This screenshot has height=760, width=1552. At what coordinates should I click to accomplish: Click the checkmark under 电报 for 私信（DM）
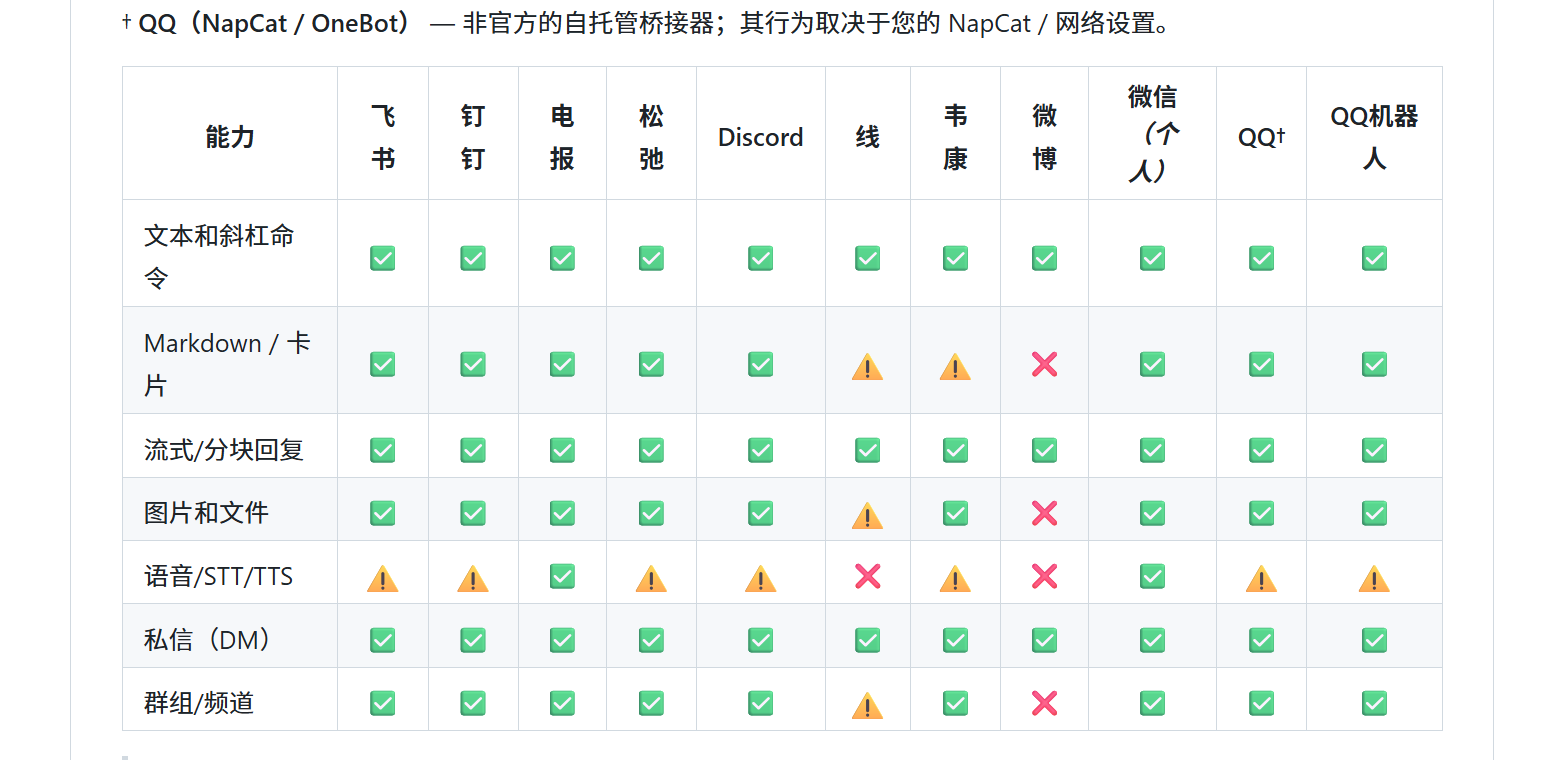coord(562,639)
